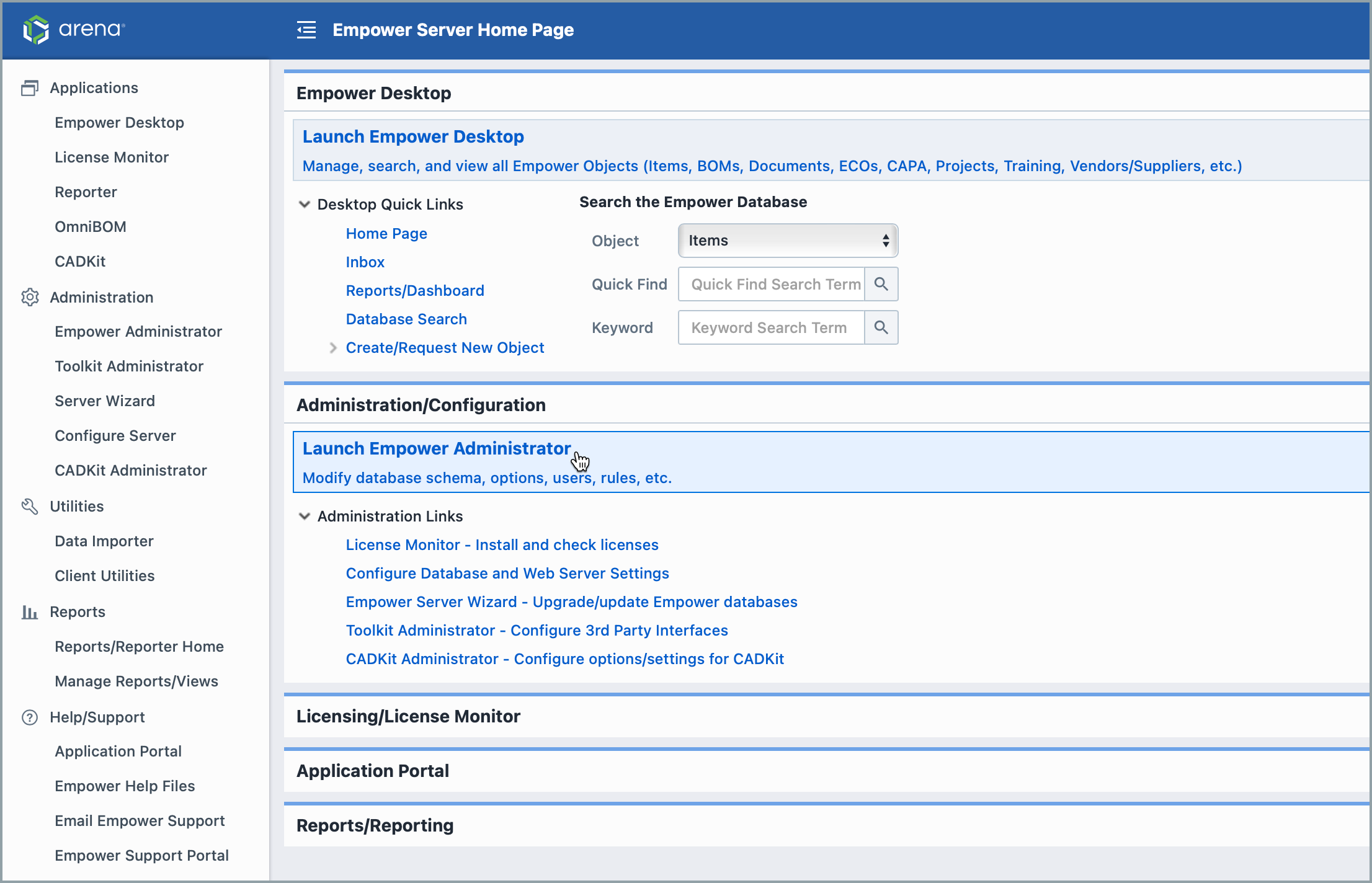
Task: Open CADKit in the sidebar
Action: coord(80,262)
